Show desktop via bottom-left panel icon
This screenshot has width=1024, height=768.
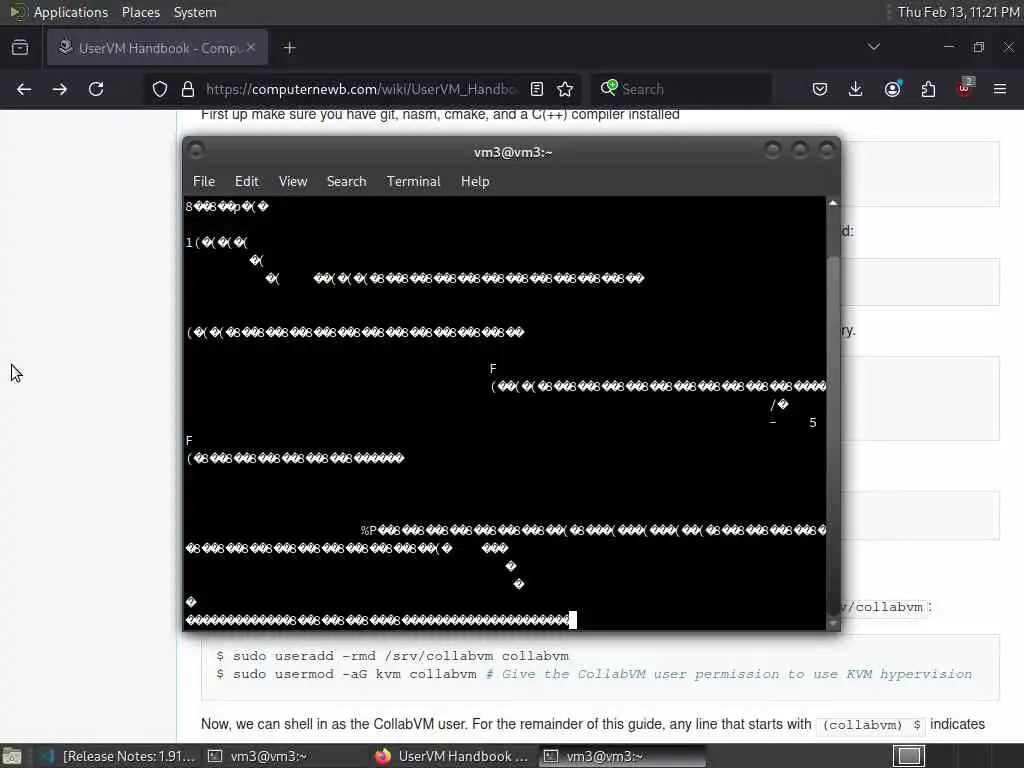[13, 756]
